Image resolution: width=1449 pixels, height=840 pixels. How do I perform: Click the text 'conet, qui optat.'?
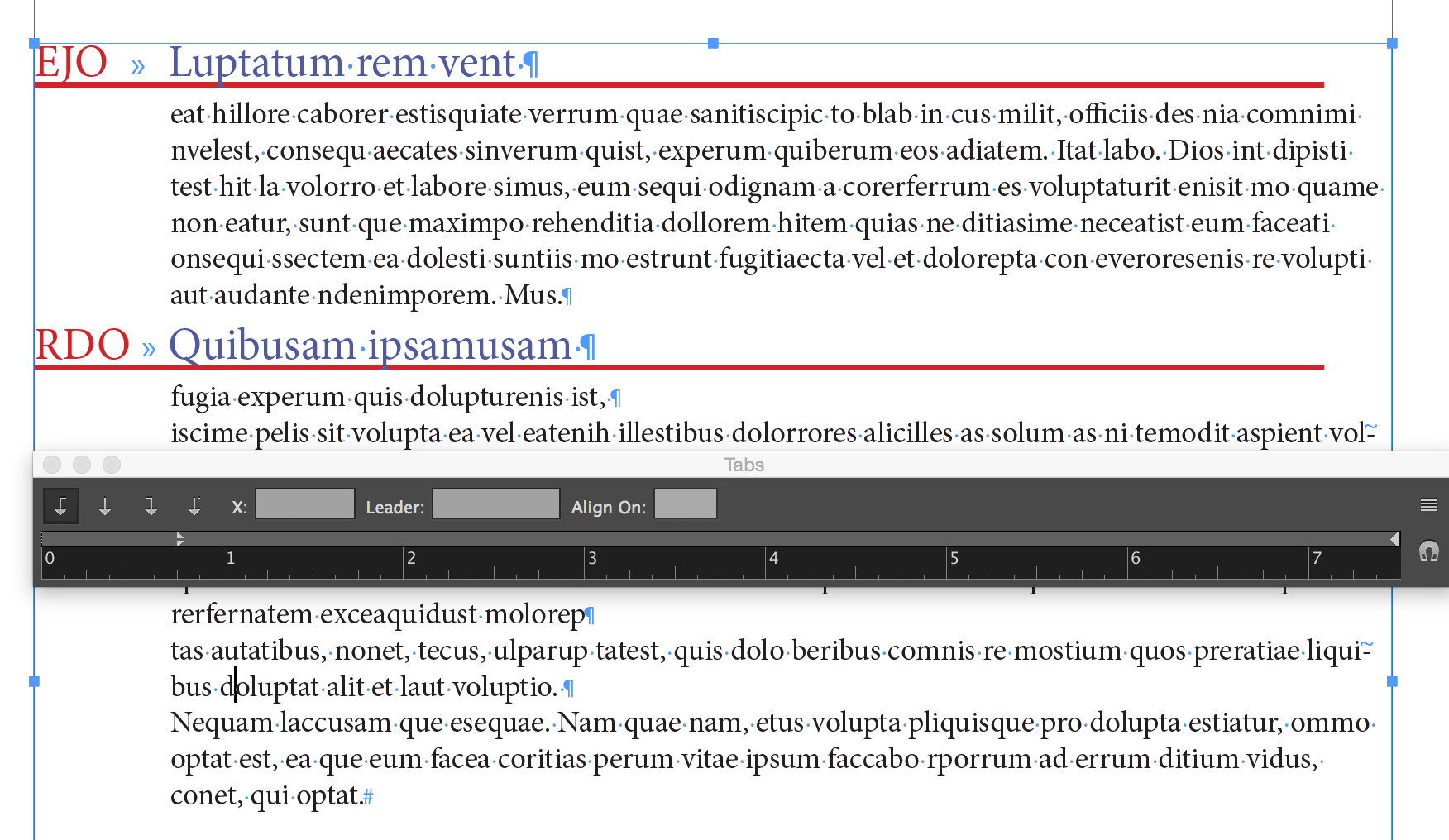(266, 795)
